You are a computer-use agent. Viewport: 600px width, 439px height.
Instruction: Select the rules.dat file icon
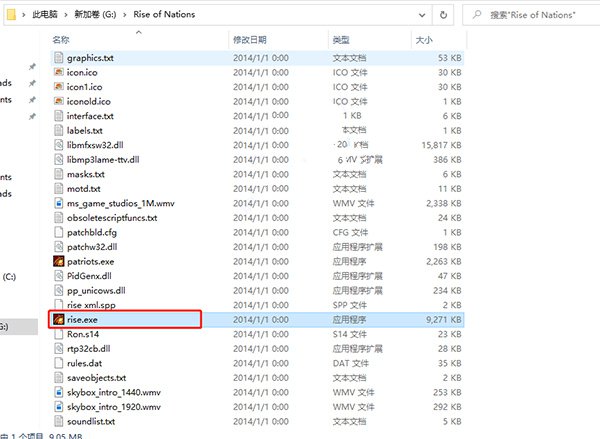coord(59,363)
